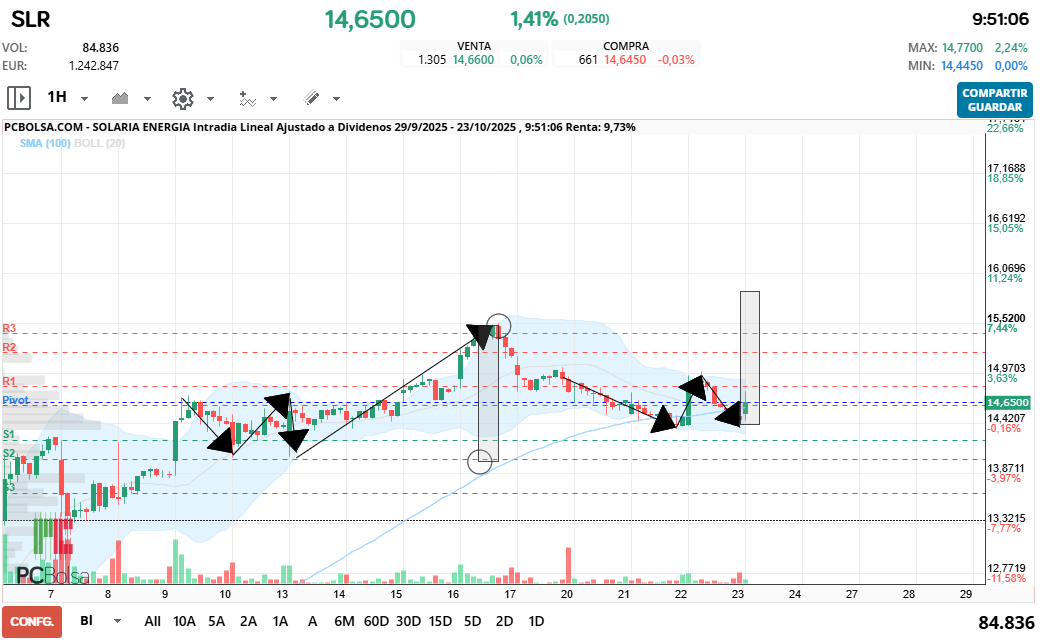The height and width of the screenshot is (643, 1048).
Task: Open the chart type area icon
Action: pos(122,98)
